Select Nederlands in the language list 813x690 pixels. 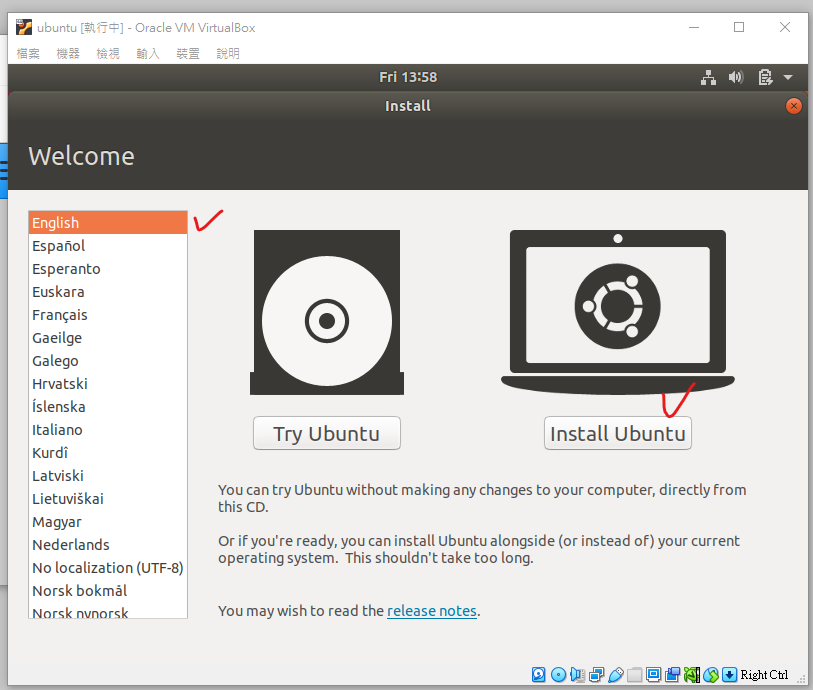[108, 544]
